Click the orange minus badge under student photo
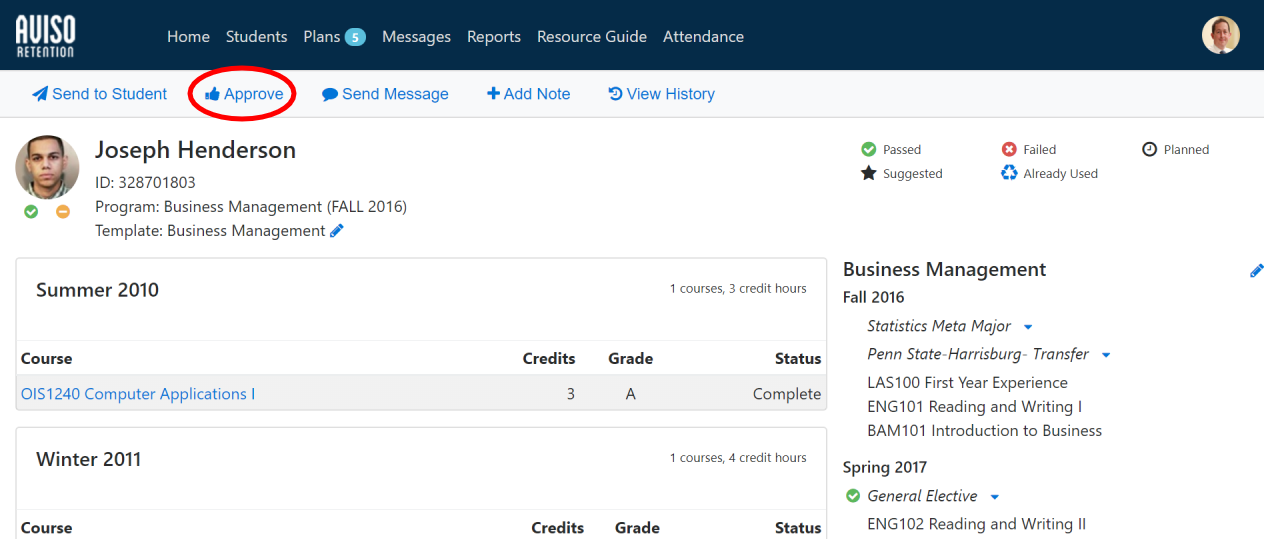Screen dimensions: 1264x539 coord(63,211)
